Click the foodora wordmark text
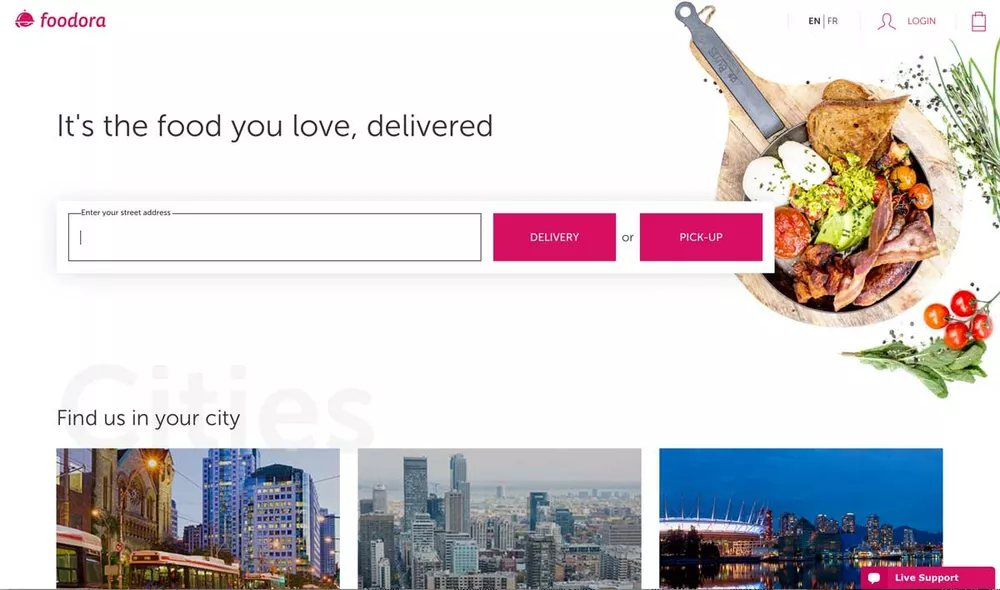1000x590 pixels. tap(73, 20)
